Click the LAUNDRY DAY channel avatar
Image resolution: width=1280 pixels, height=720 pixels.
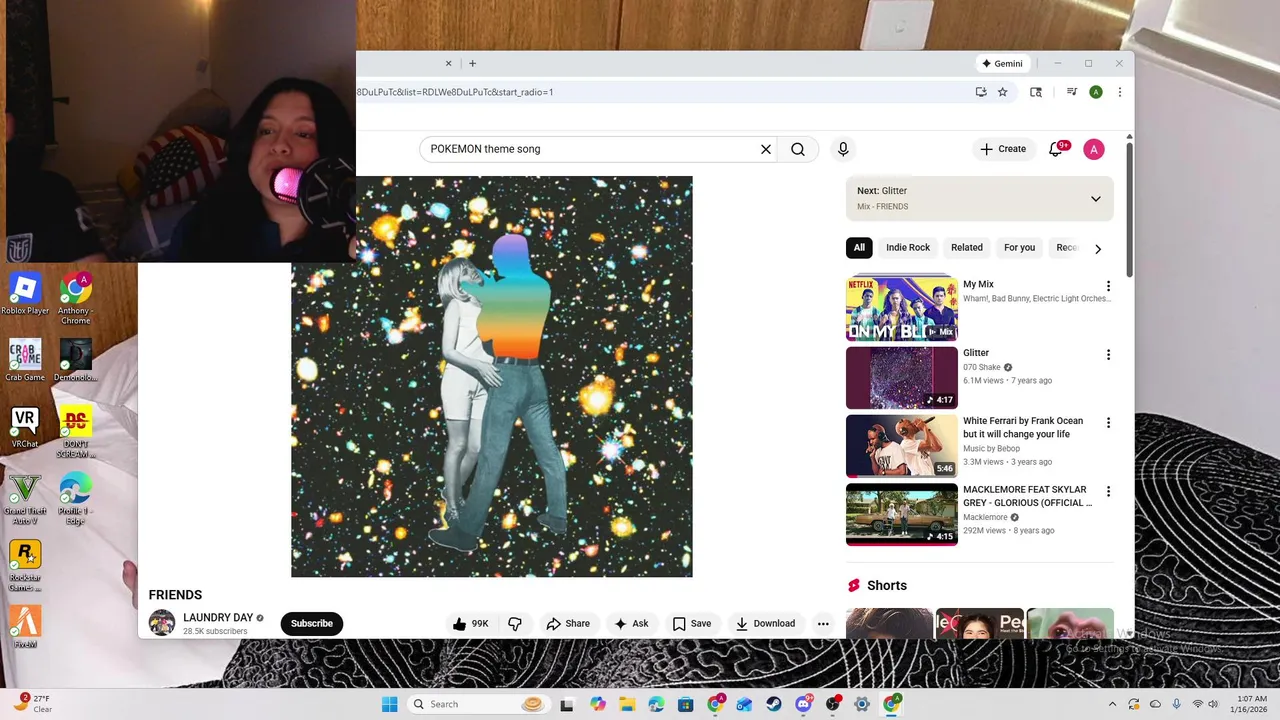(162, 623)
